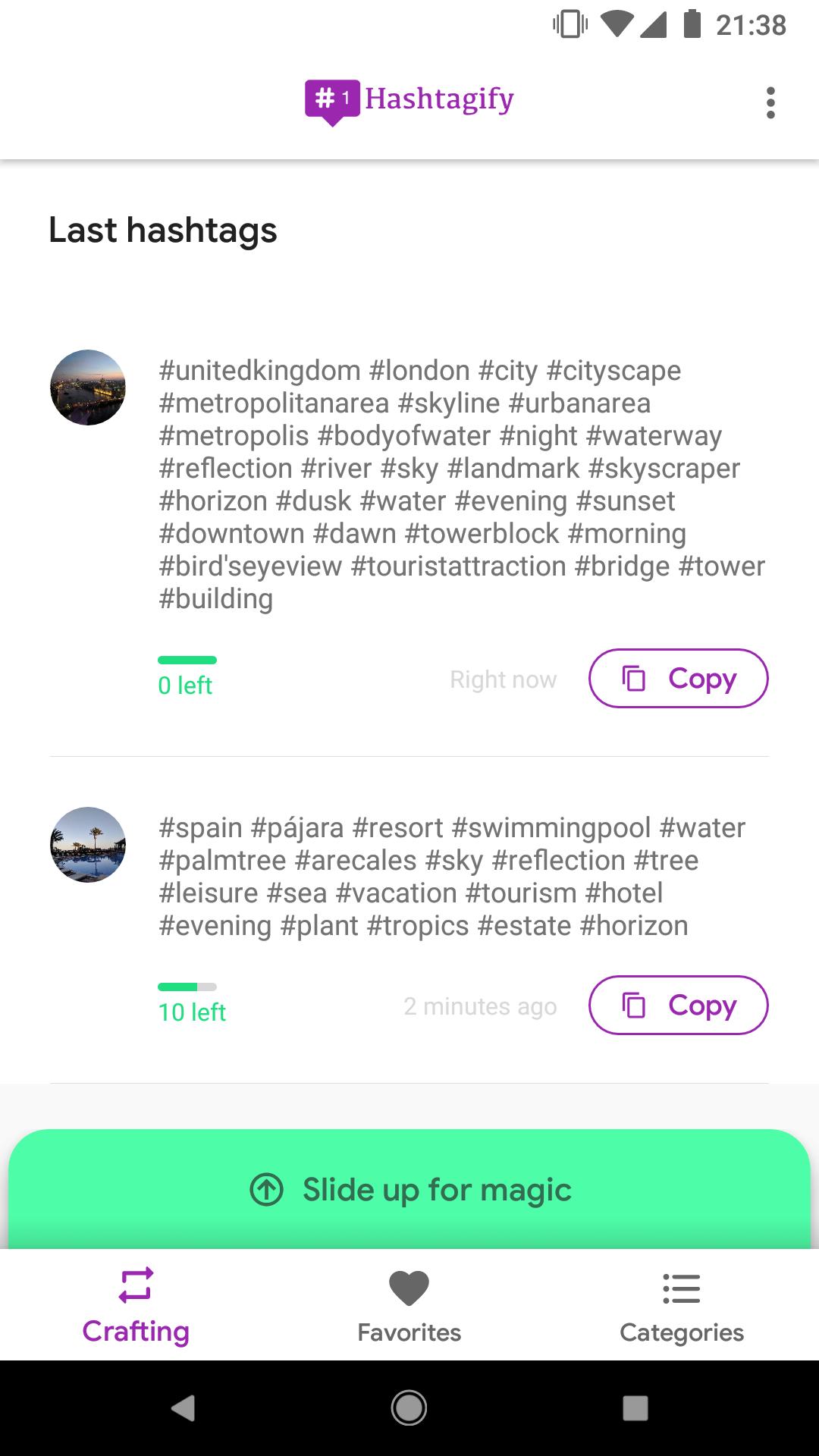This screenshot has height=1456, width=819.
Task: Tap the Android back navigation button
Action: tap(183, 1408)
